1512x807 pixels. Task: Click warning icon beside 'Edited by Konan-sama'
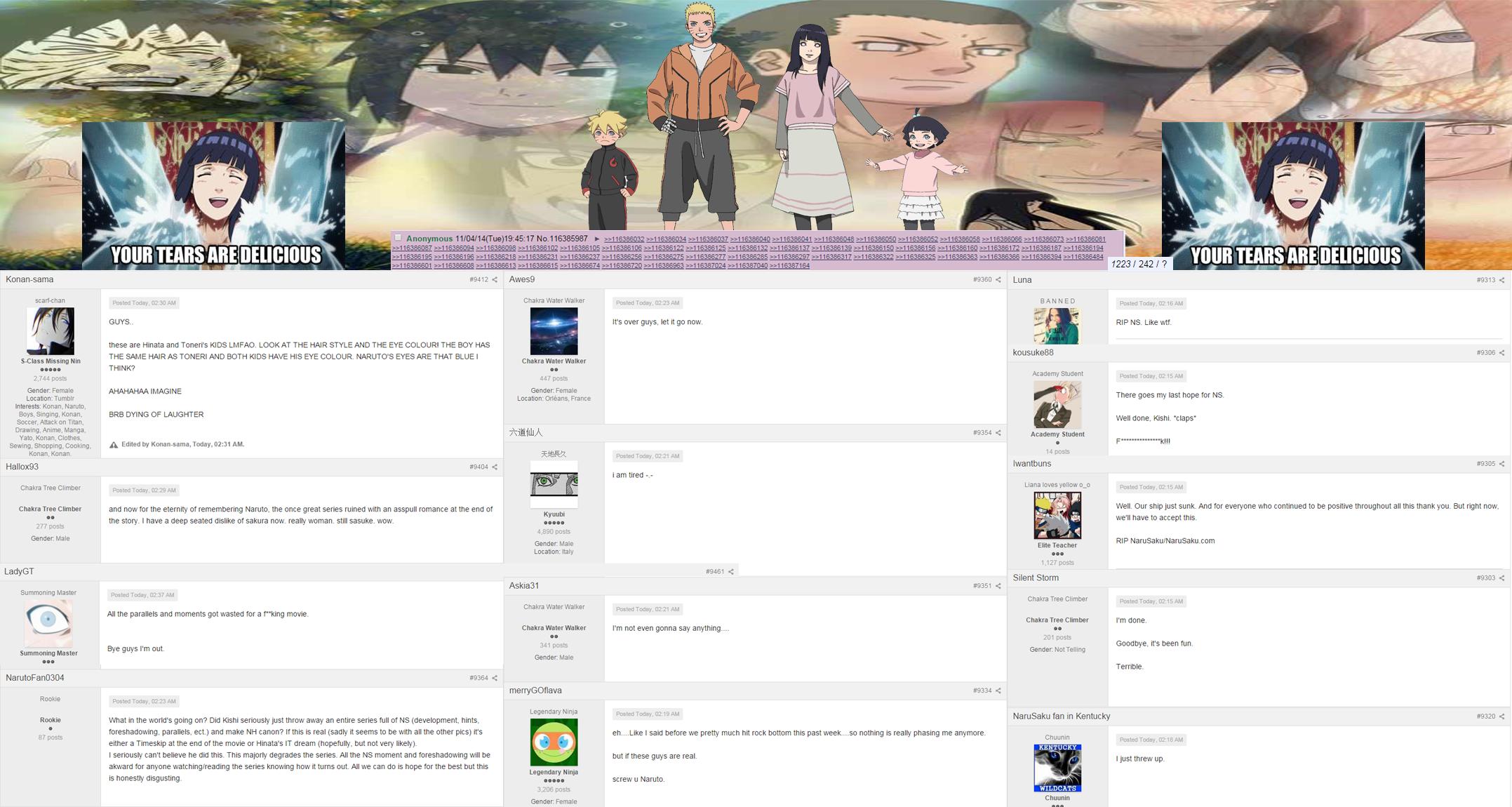click(114, 445)
